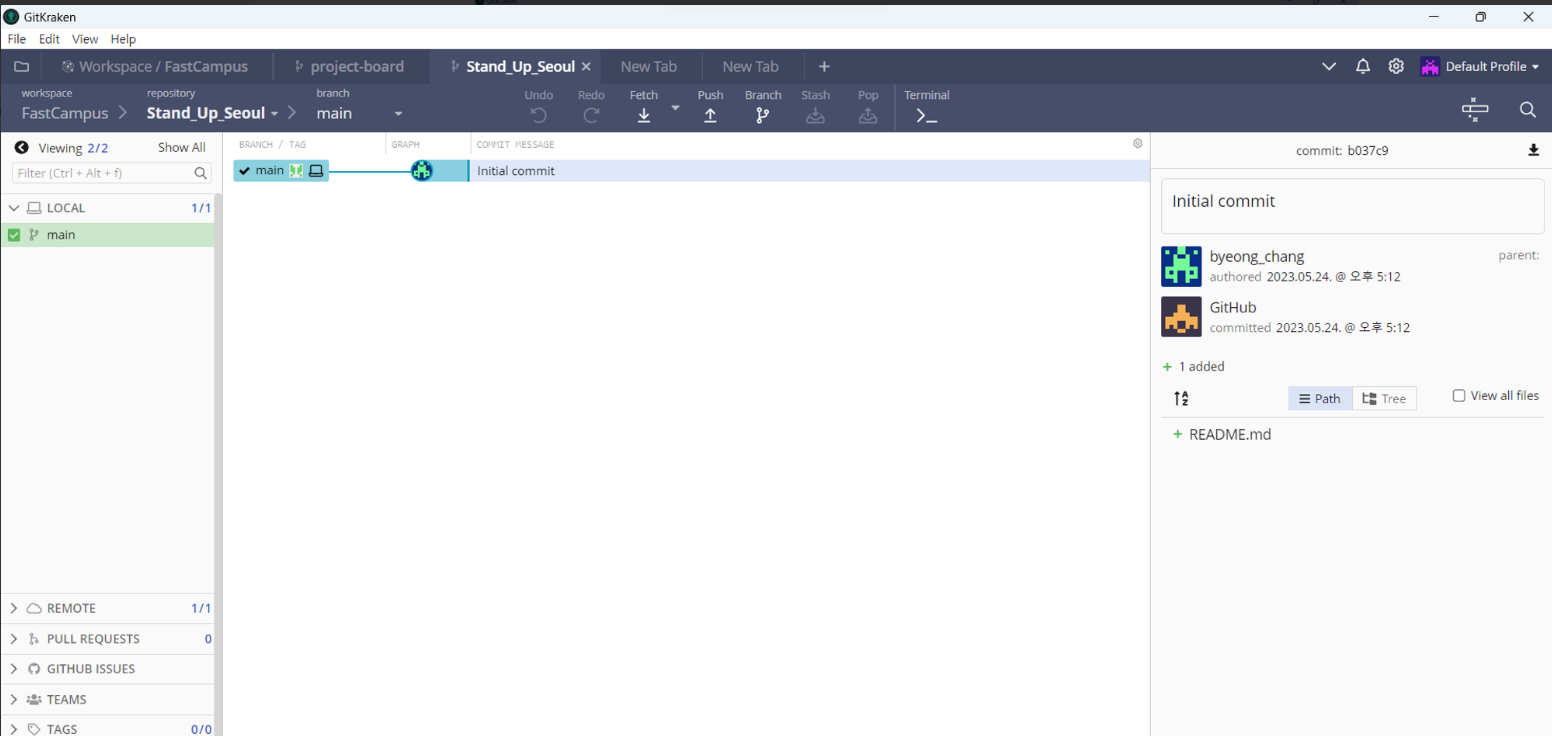Screen dimensions: 1552x736
Task: Open the Help menu
Action: (x=123, y=39)
